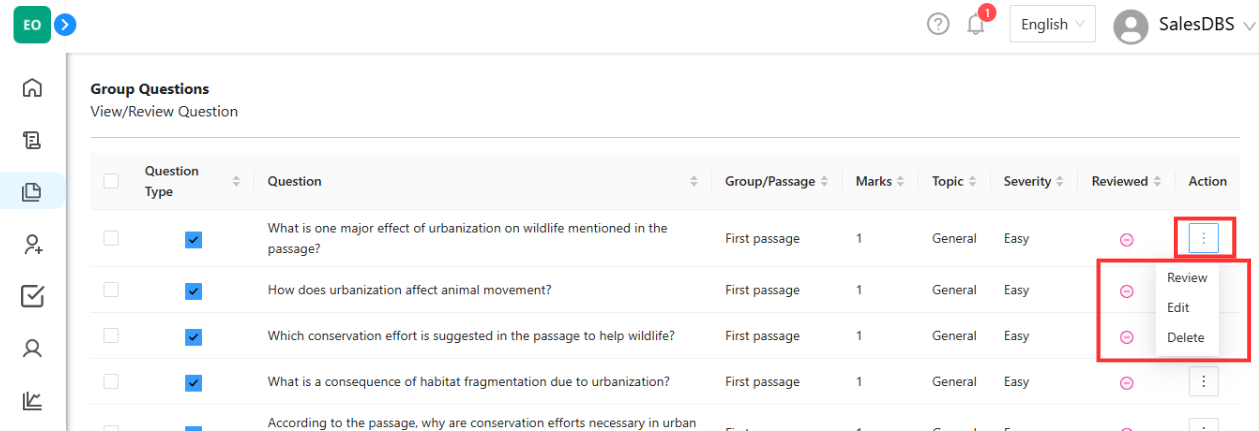Viewport: 1259px width, 431px height.
Task: Open the analytics chart sidebar icon
Action: (x=32, y=400)
